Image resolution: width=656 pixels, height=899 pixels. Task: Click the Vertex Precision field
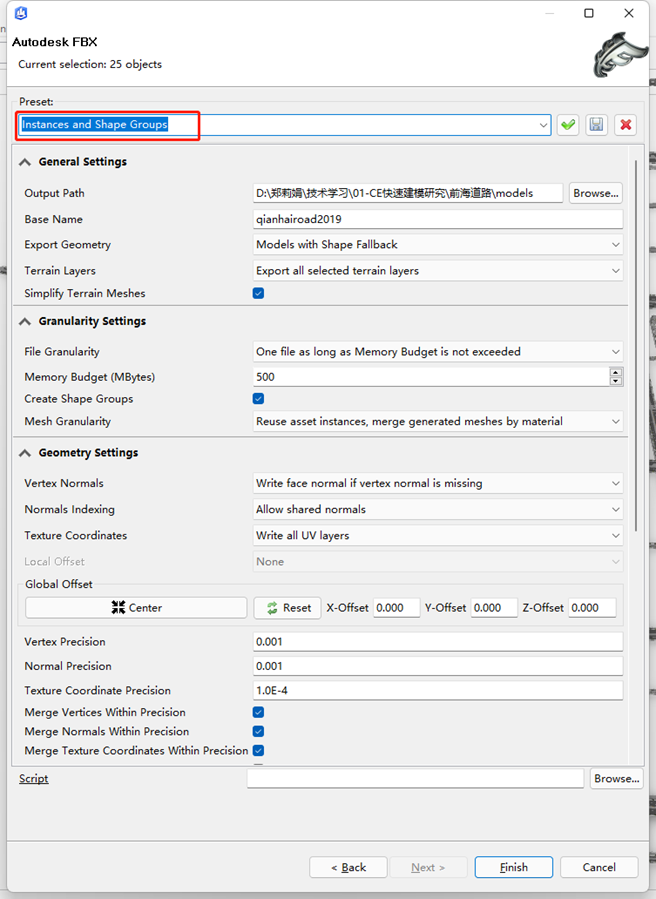[x=438, y=642]
